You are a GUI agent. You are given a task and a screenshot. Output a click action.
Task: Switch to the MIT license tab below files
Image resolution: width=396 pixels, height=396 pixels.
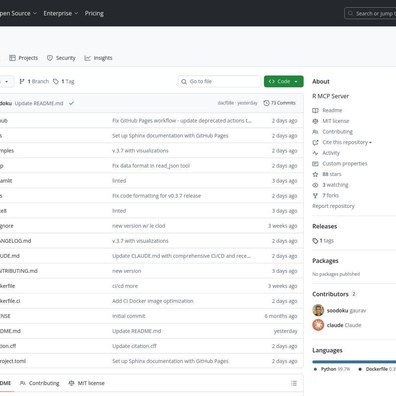tap(87, 383)
